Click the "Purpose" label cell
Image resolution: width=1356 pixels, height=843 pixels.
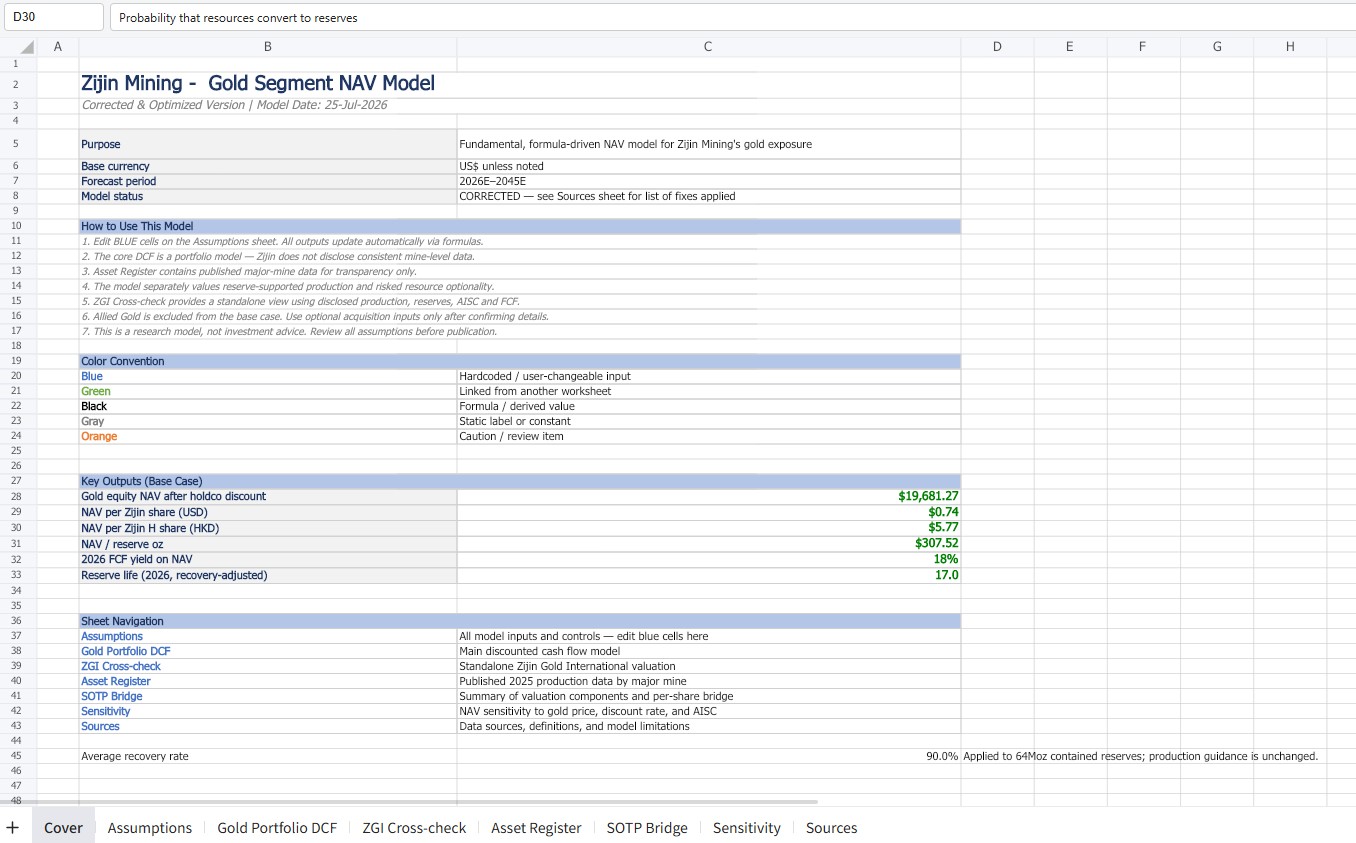click(x=268, y=144)
